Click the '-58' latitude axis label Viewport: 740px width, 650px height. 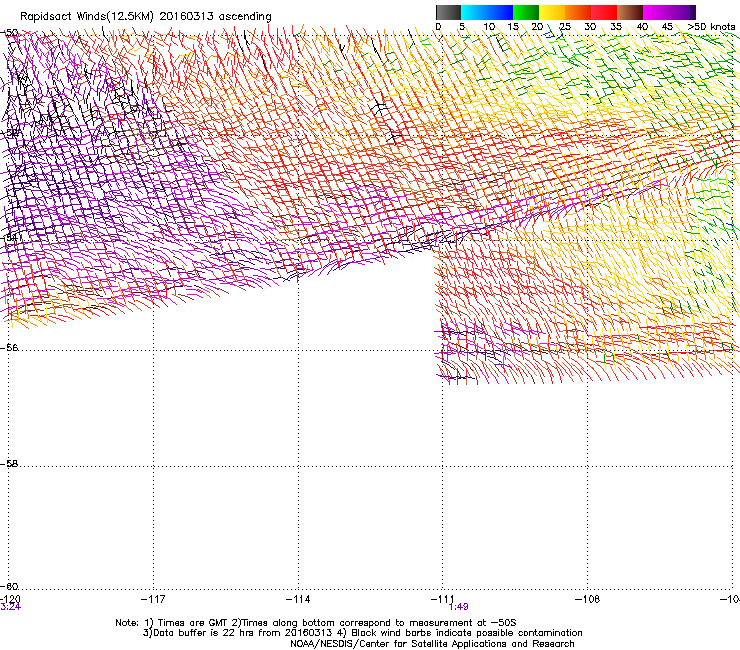9,464
